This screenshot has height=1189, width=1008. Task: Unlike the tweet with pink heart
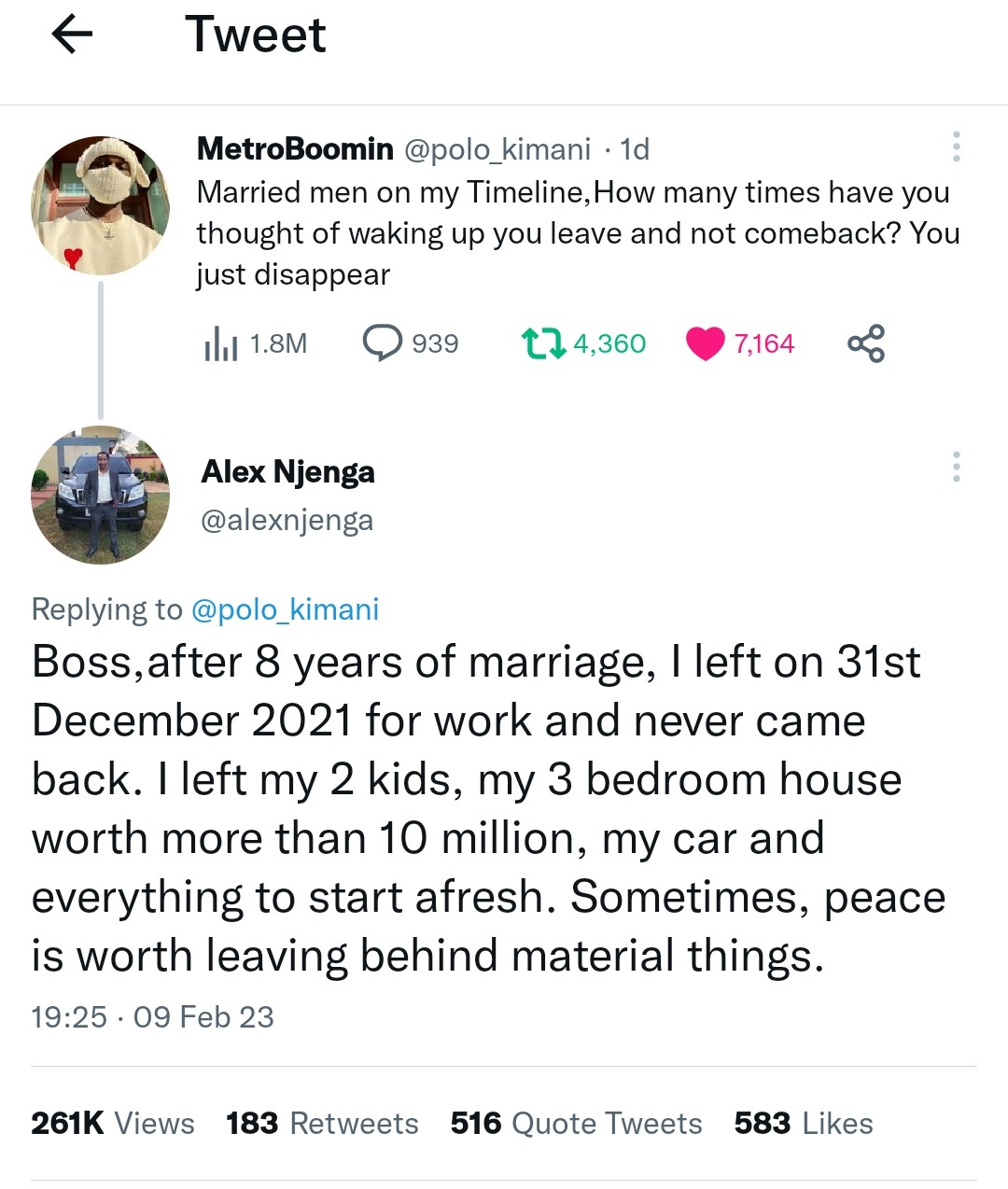tap(705, 343)
